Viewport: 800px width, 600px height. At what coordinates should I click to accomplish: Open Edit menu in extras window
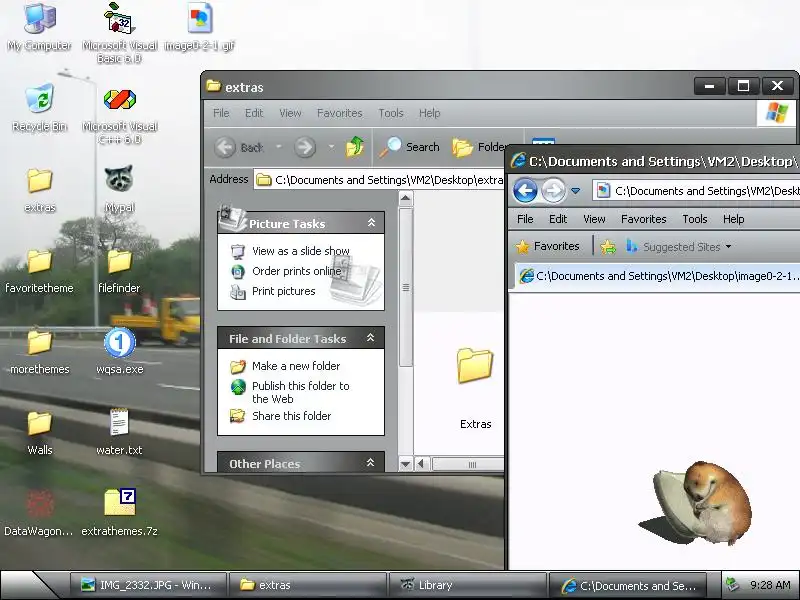254,113
